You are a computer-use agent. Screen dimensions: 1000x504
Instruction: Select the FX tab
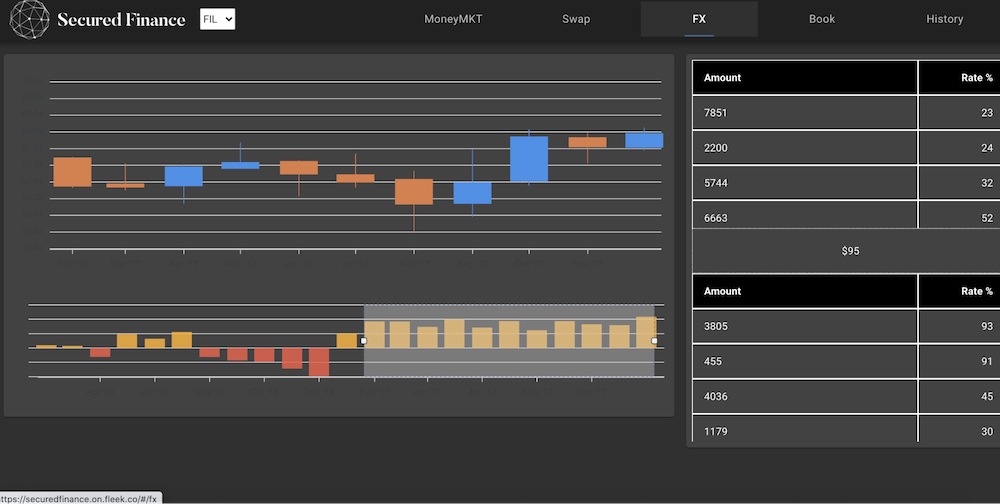(699, 19)
